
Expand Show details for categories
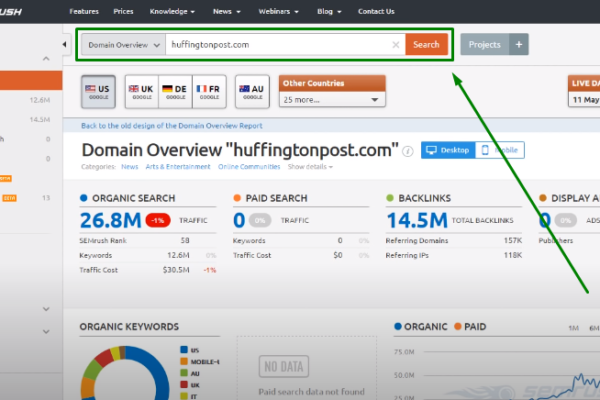click(x=310, y=167)
